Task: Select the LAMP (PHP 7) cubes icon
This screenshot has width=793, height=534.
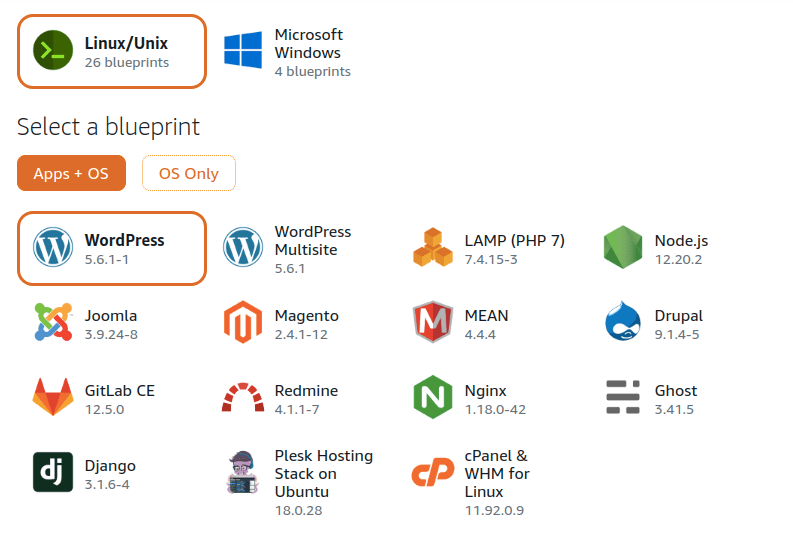Action: pos(433,247)
